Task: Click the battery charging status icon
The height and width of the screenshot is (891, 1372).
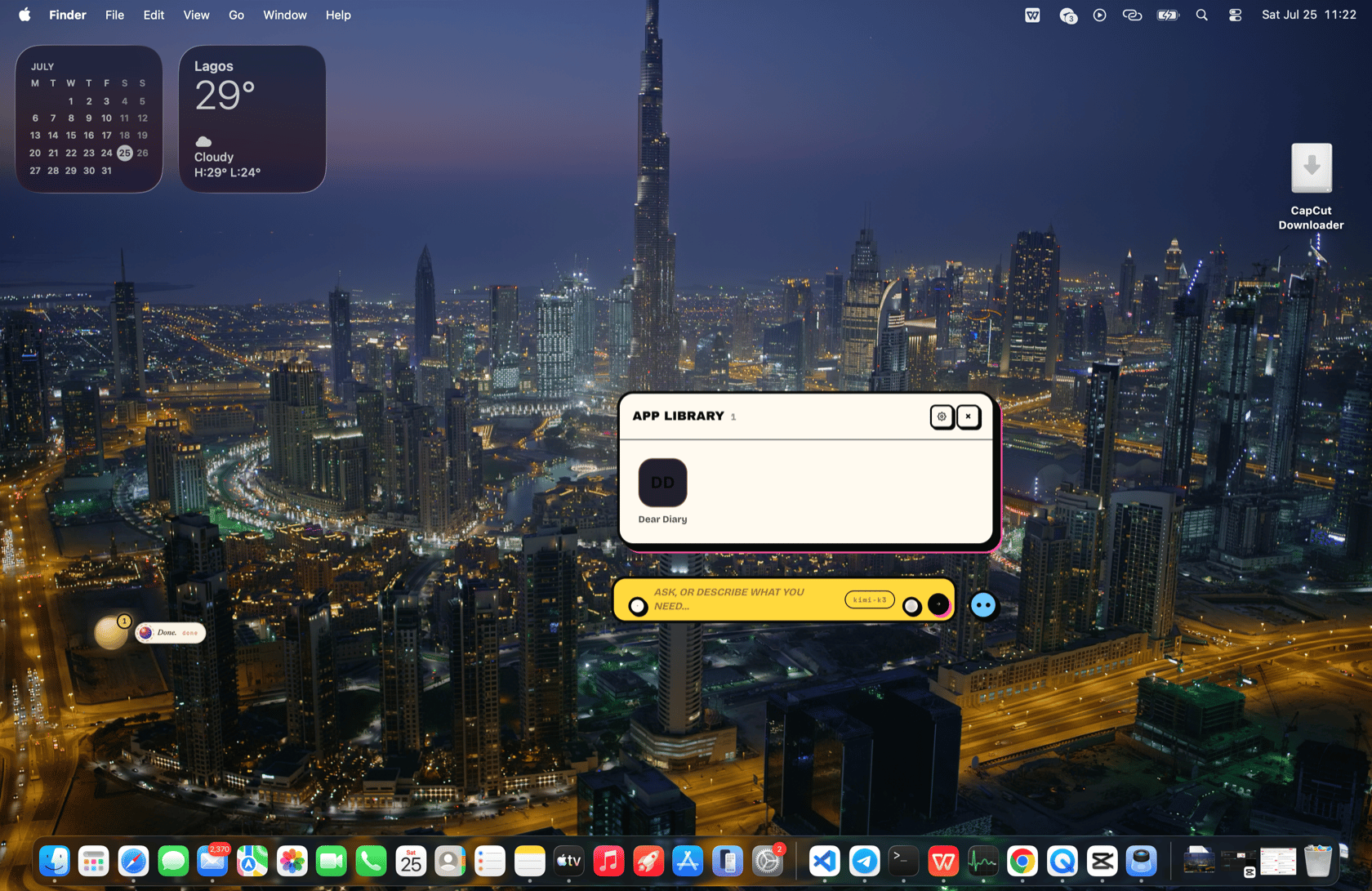Action: click(x=1168, y=15)
